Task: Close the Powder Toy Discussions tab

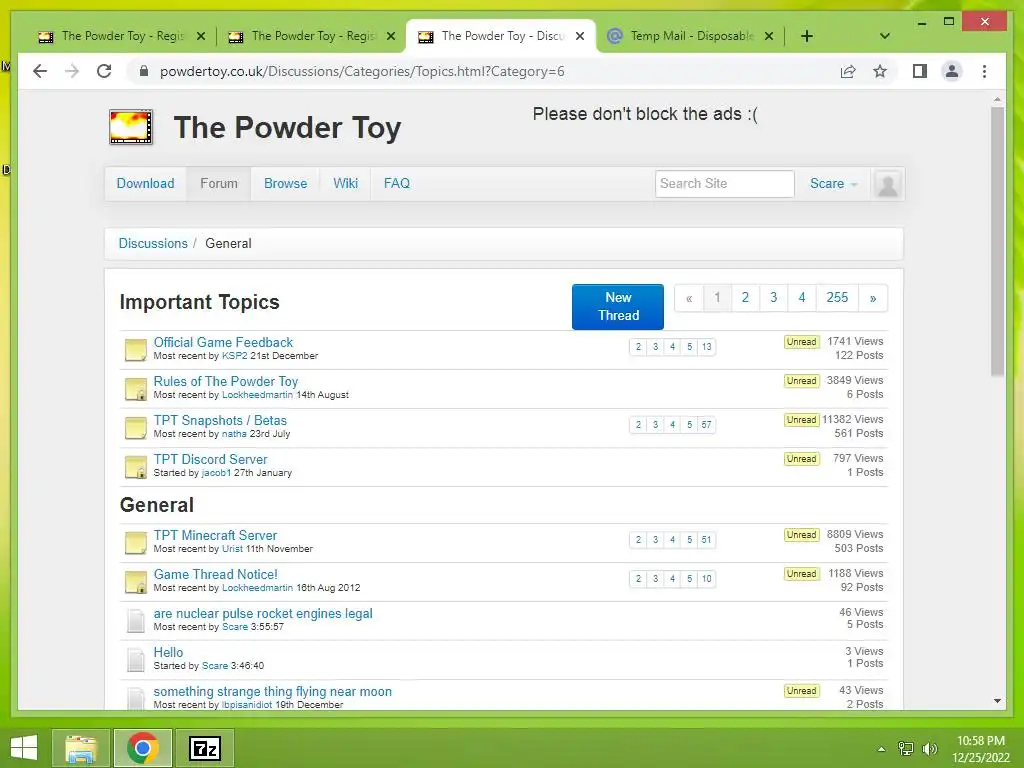Action: pos(580,36)
